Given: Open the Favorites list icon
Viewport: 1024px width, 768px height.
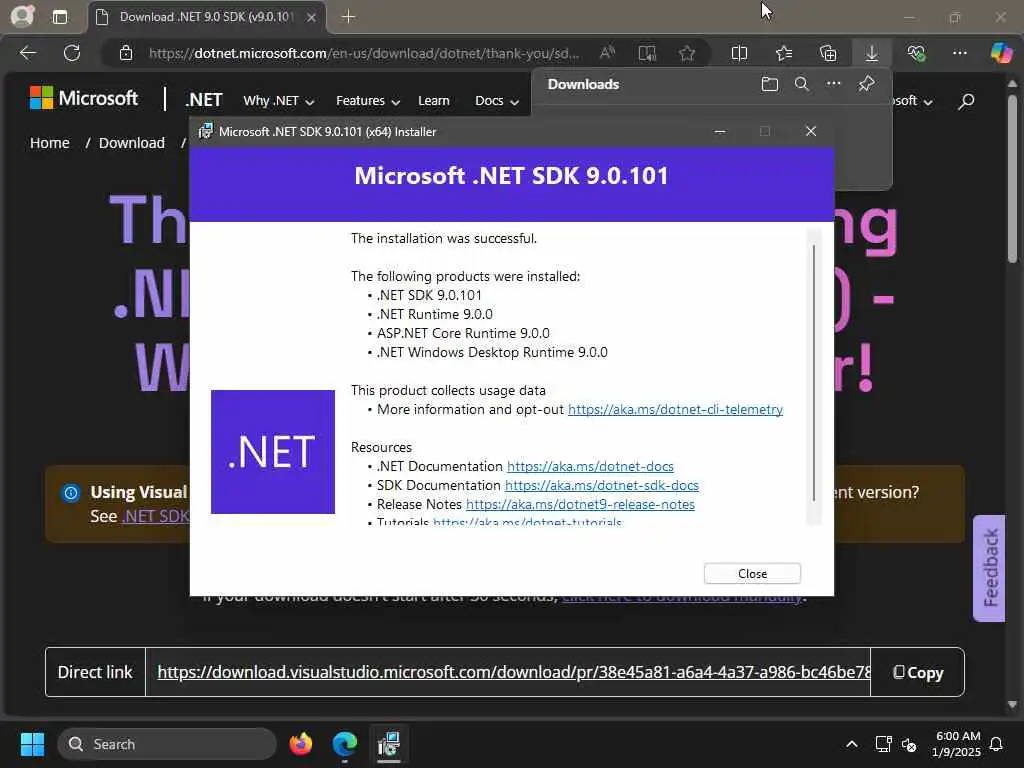Looking at the screenshot, I should point(784,53).
